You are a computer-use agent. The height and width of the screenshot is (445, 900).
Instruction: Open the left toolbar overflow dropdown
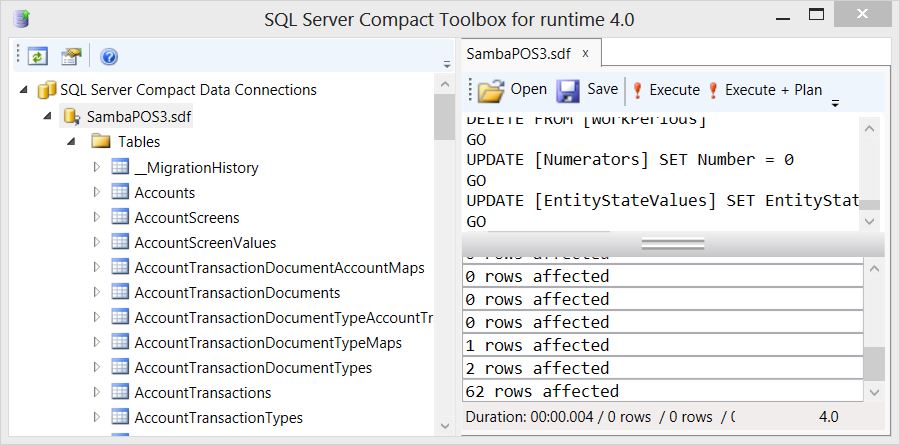pyautogui.click(x=446, y=64)
